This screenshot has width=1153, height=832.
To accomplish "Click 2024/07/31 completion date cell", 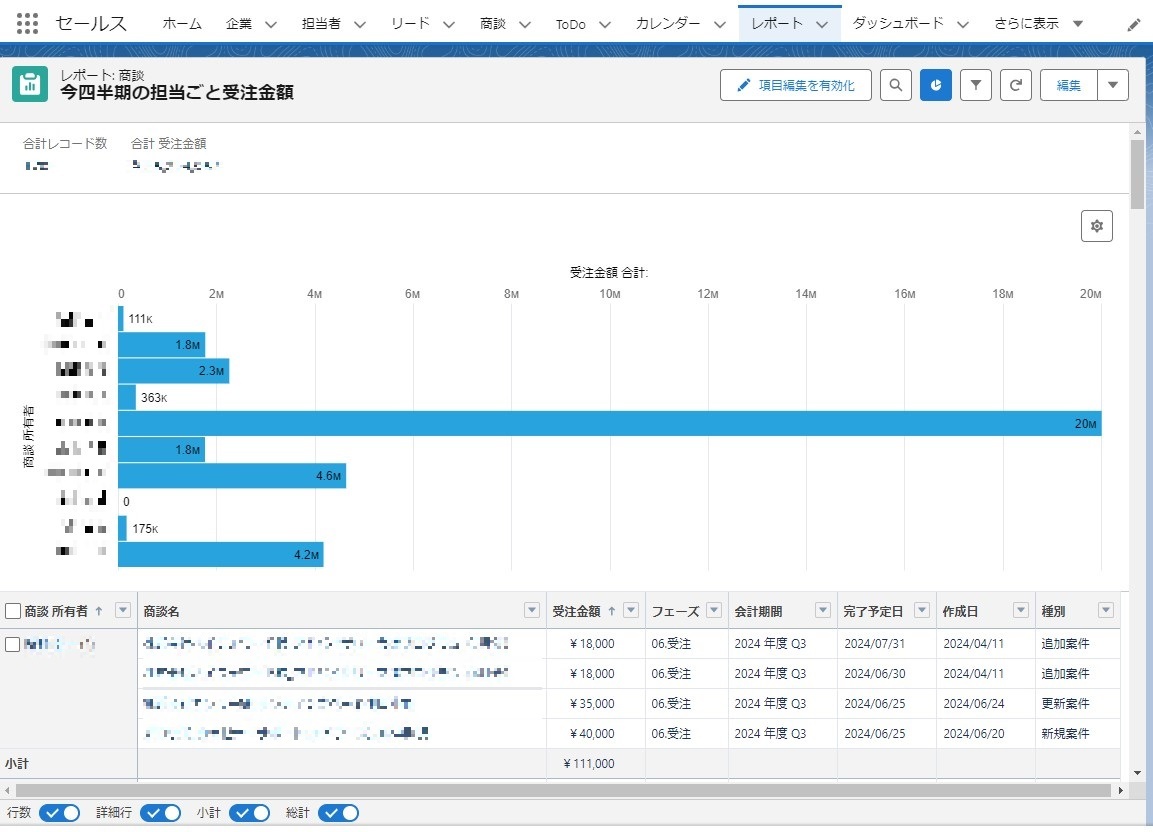I will tap(874, 644).
